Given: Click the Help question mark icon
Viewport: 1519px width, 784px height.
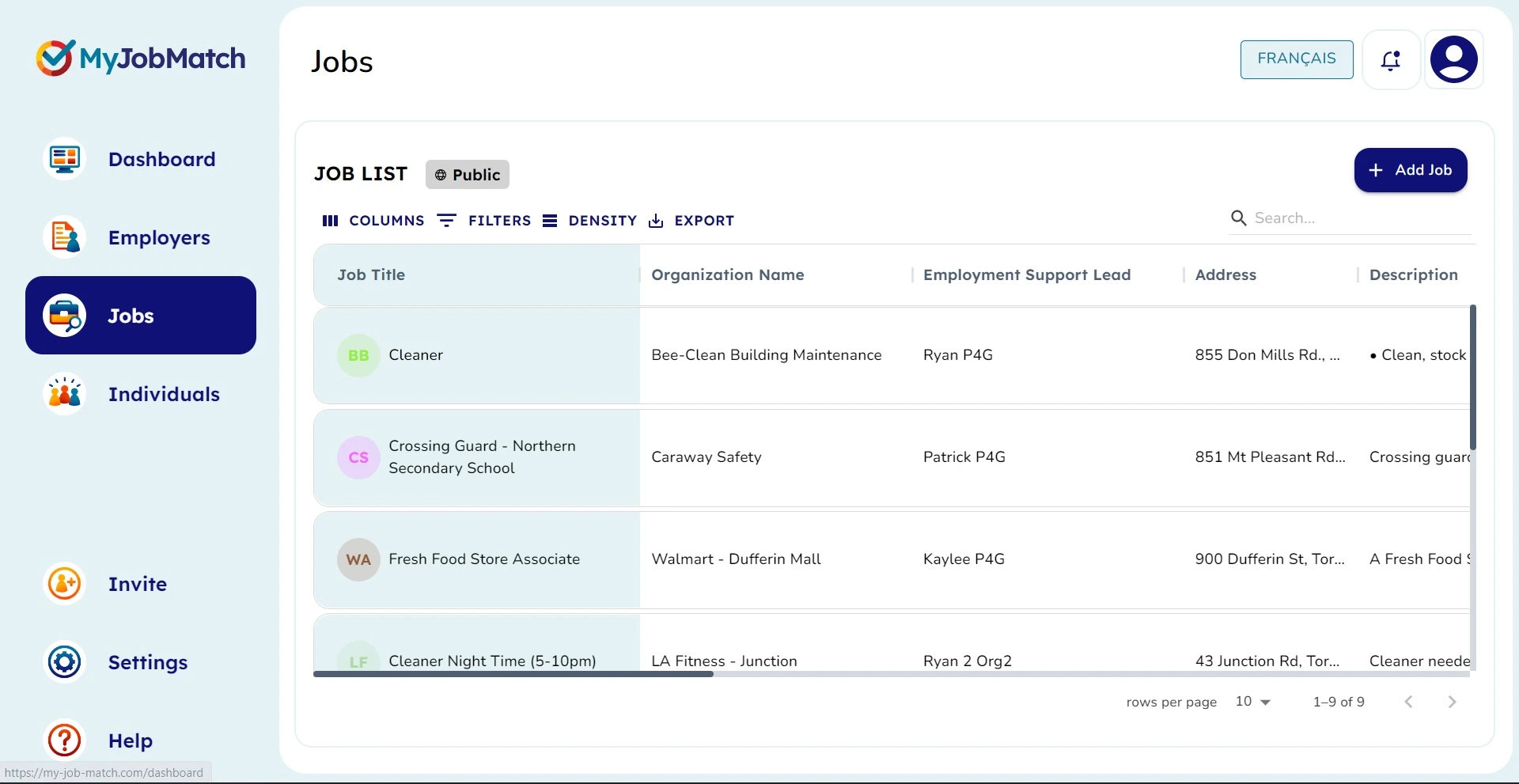Looking at the screenshot, I should 64,740.
